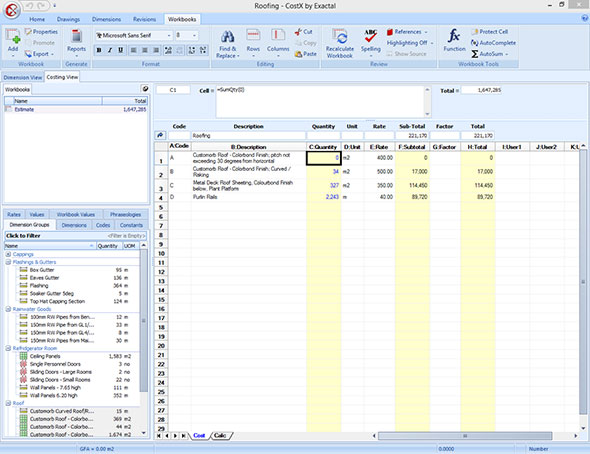Image resolution: width=590 pixels, height=454 pixels.
Task: Select the C:Quantity column header
Action: (324, 147)
